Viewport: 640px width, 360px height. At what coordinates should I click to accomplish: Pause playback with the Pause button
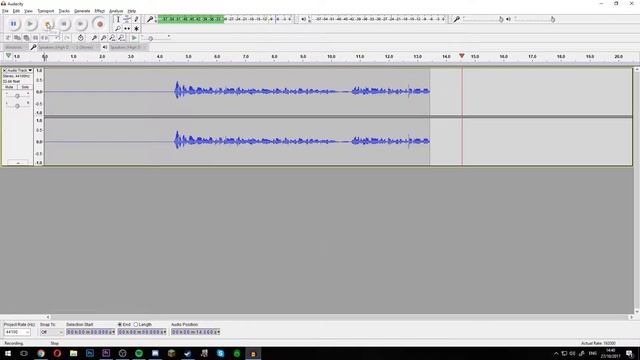tap(13, 24)
